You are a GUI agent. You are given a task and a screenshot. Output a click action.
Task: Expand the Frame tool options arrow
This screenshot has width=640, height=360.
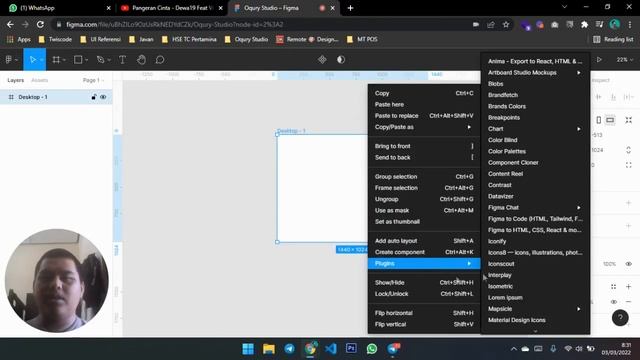(64, 60)
